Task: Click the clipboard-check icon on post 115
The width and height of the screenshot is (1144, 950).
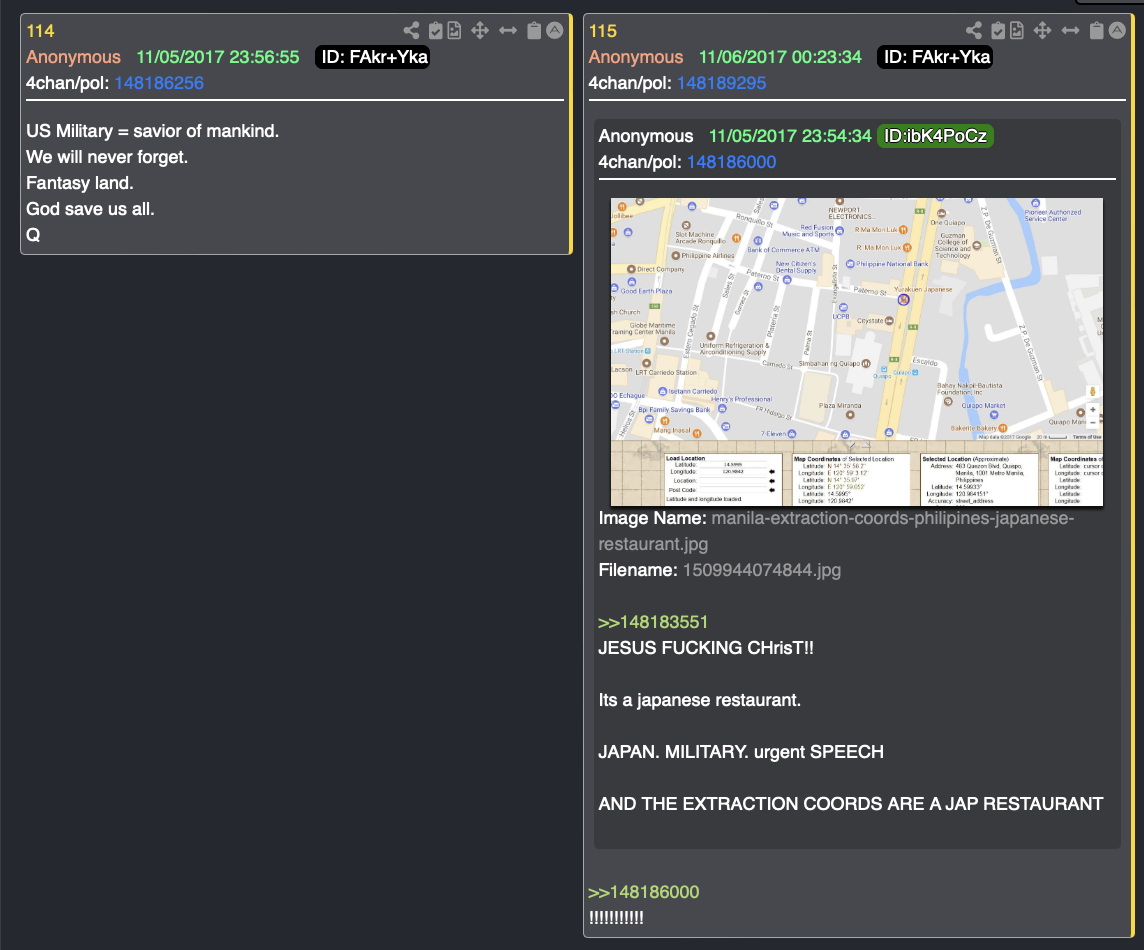Action: pyautogui.click(x=998, y=30)
